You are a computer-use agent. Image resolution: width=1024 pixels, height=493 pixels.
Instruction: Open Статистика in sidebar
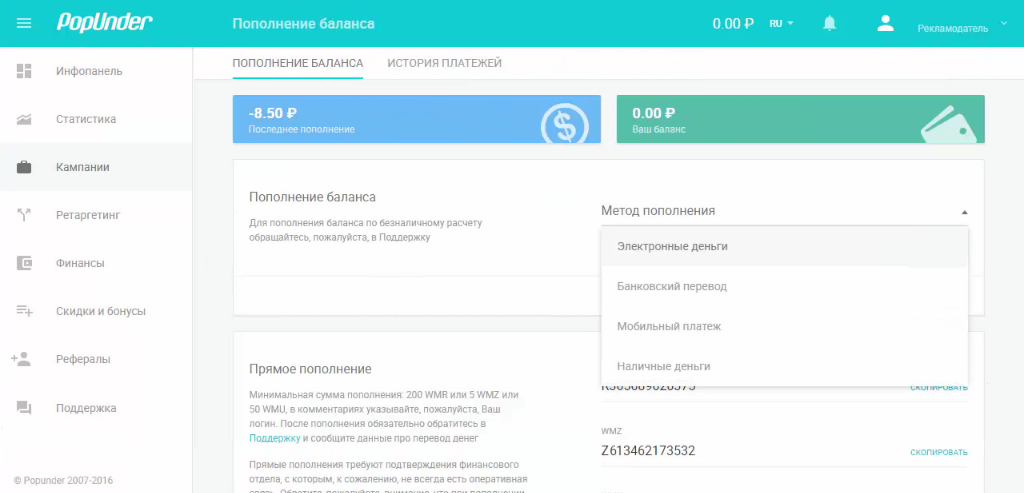[96, 119]
